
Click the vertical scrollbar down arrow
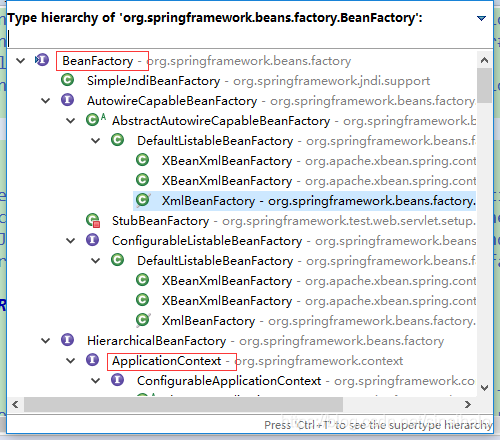(484, 388)
